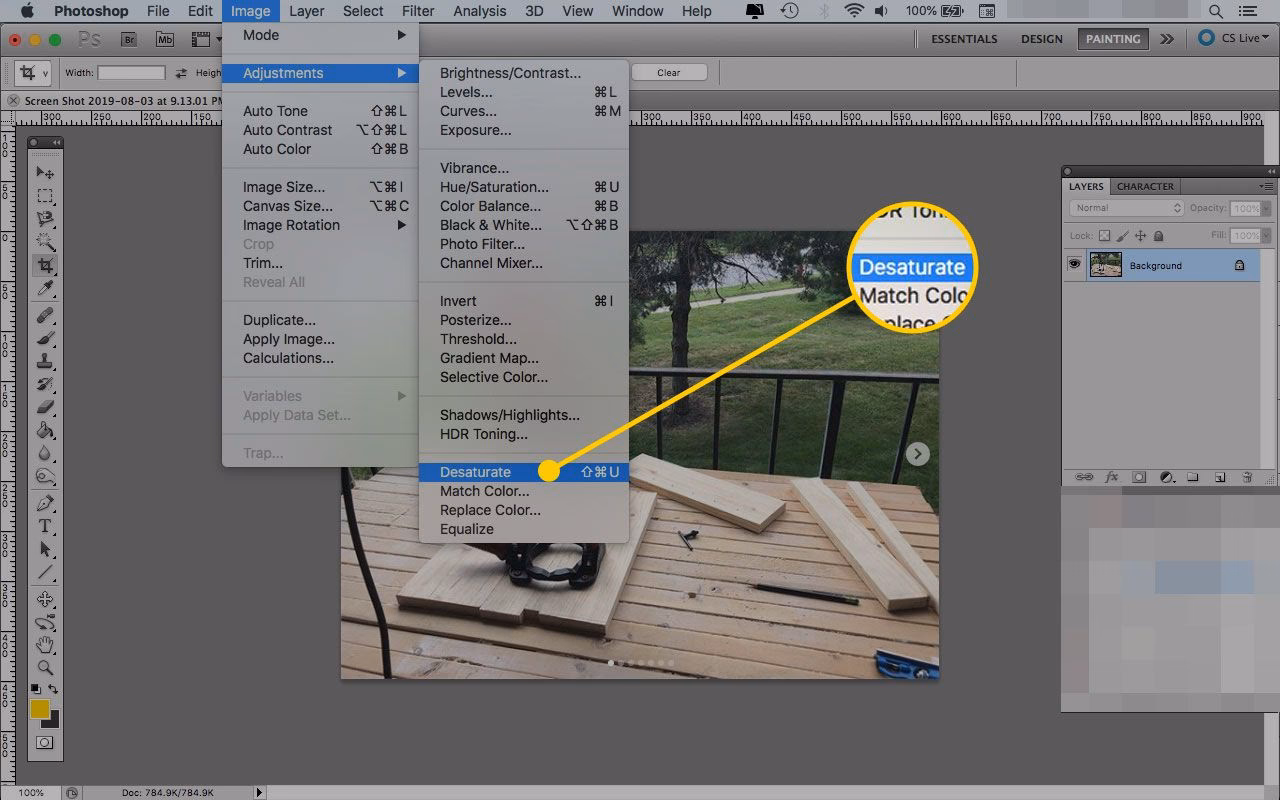Create a new layer in Layers panel
The width and height of the screenshot is (1280, 800).
[x=1220, y=477]
